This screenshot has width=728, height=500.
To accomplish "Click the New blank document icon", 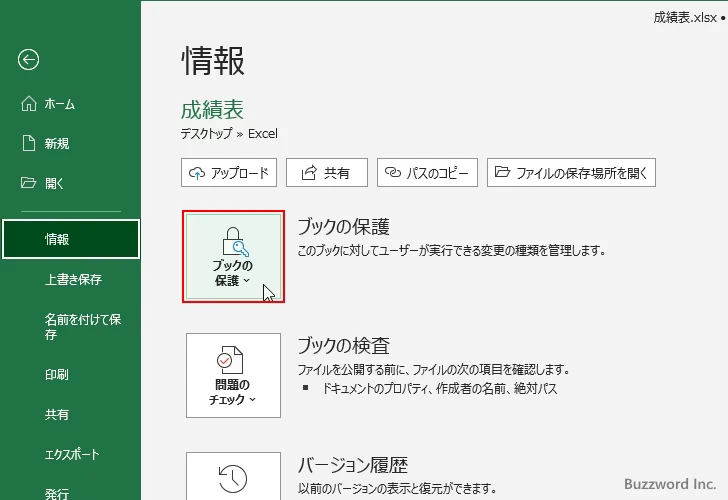I will (x=29, y=143).
